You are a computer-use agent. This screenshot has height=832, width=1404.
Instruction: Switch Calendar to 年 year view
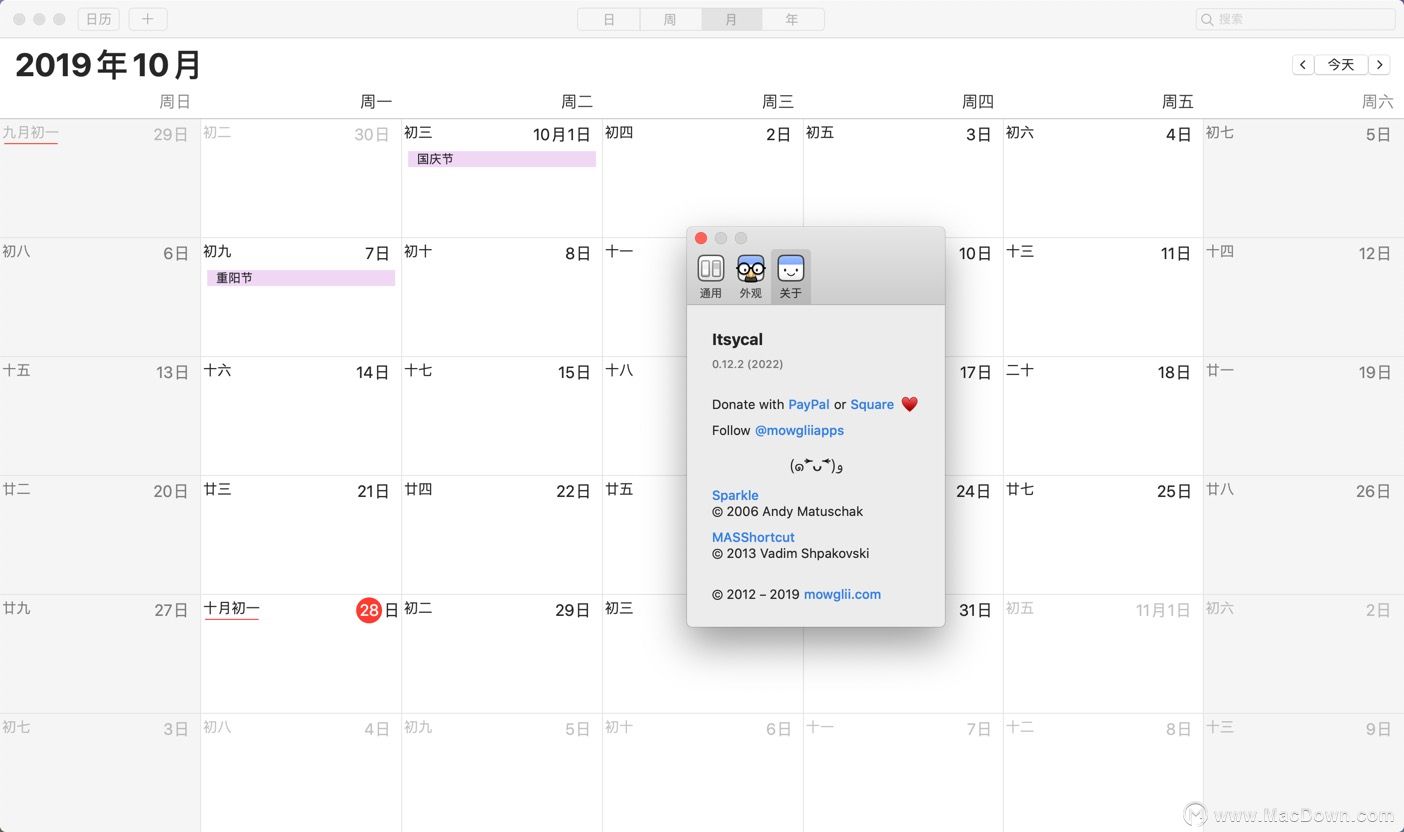[x=792, y=19]
